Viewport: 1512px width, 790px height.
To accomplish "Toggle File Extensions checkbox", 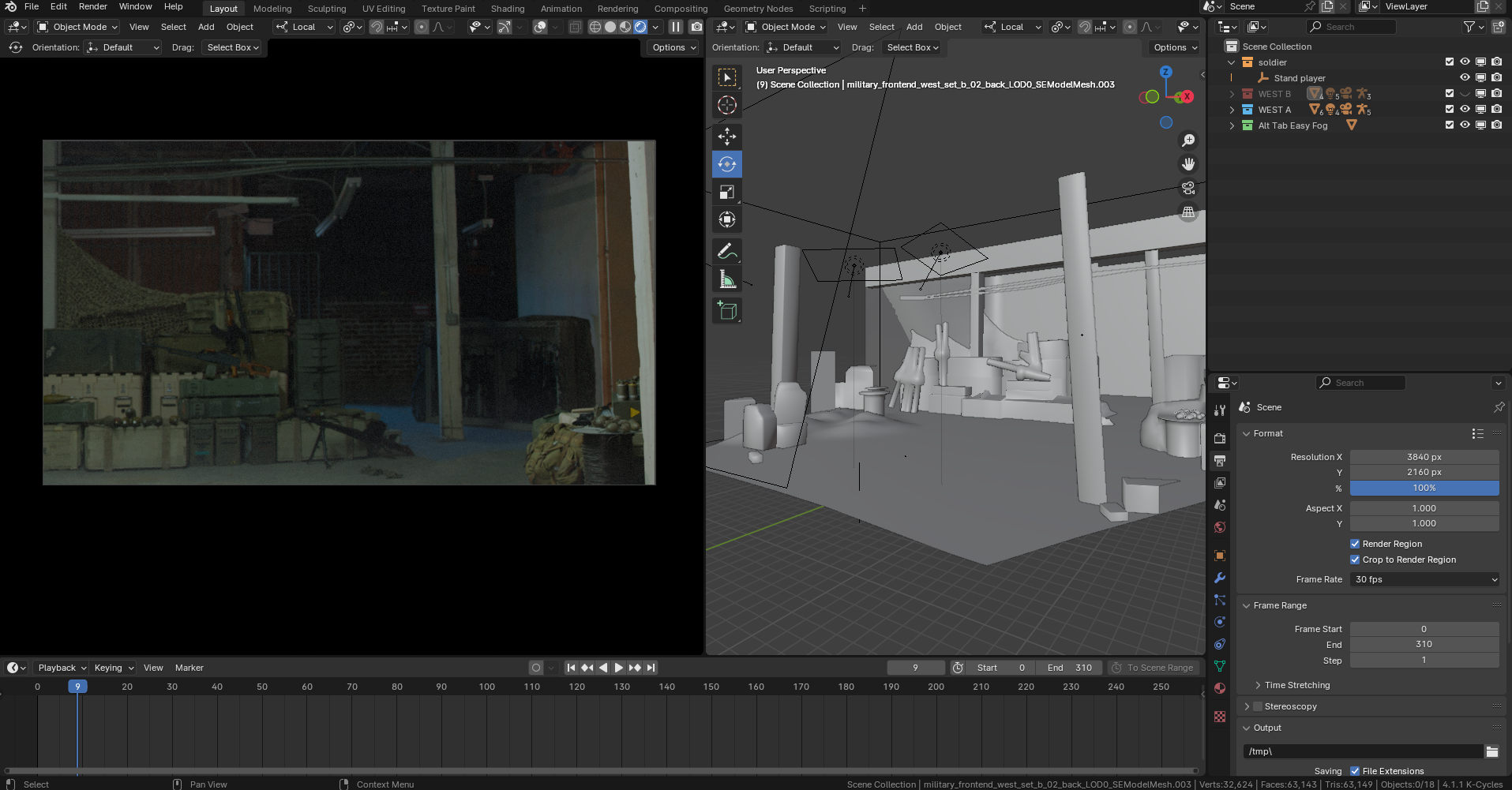I will pos(1355,771).
